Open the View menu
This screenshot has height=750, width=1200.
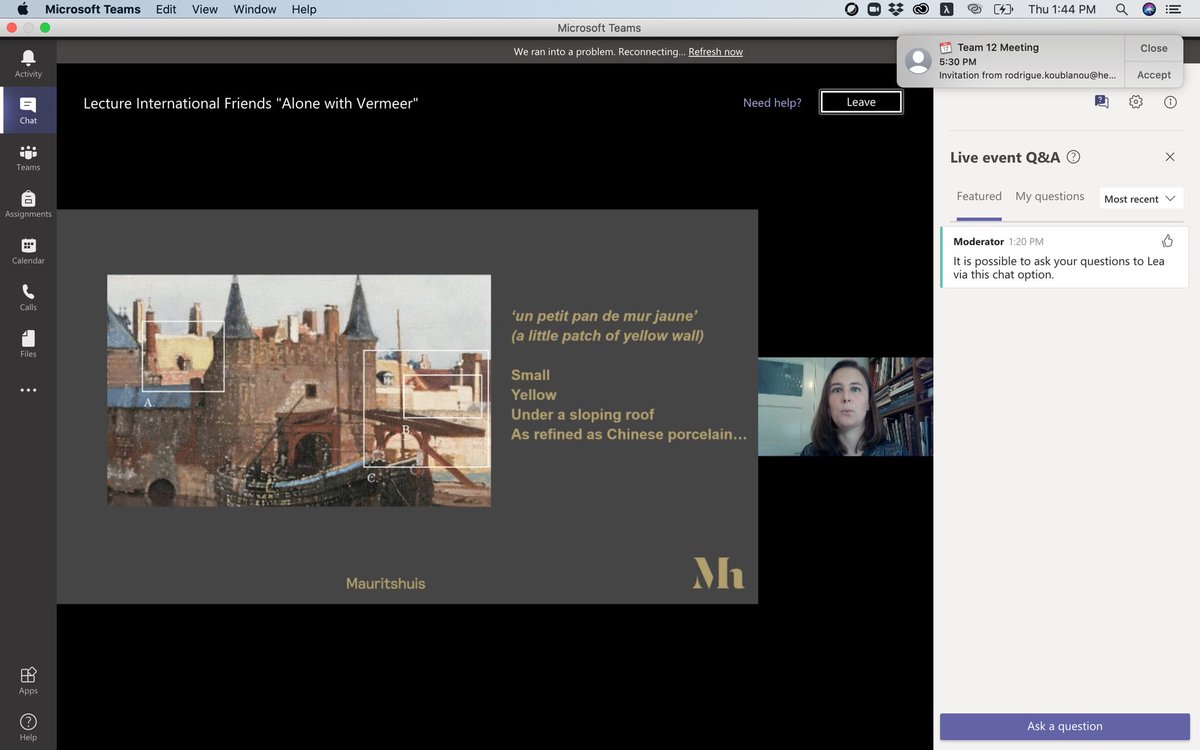[205, 9]
